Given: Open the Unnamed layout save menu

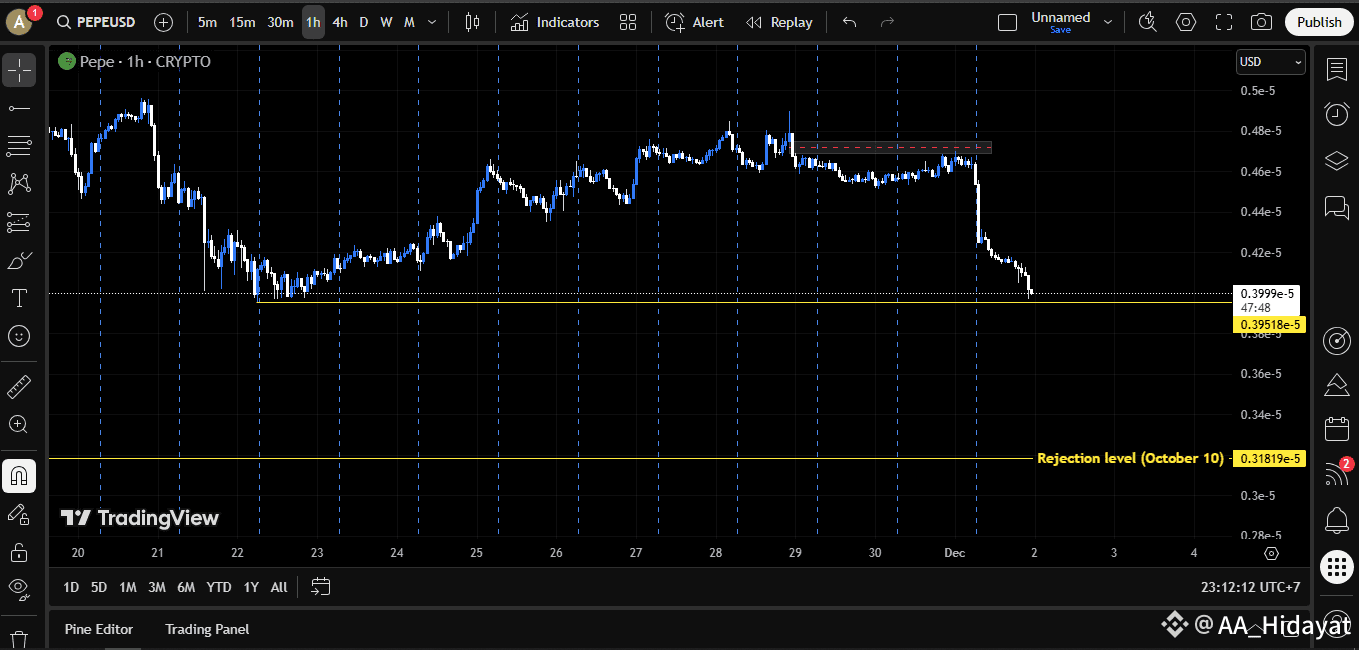Looking at the screenshot, I should pos(1061,22).
